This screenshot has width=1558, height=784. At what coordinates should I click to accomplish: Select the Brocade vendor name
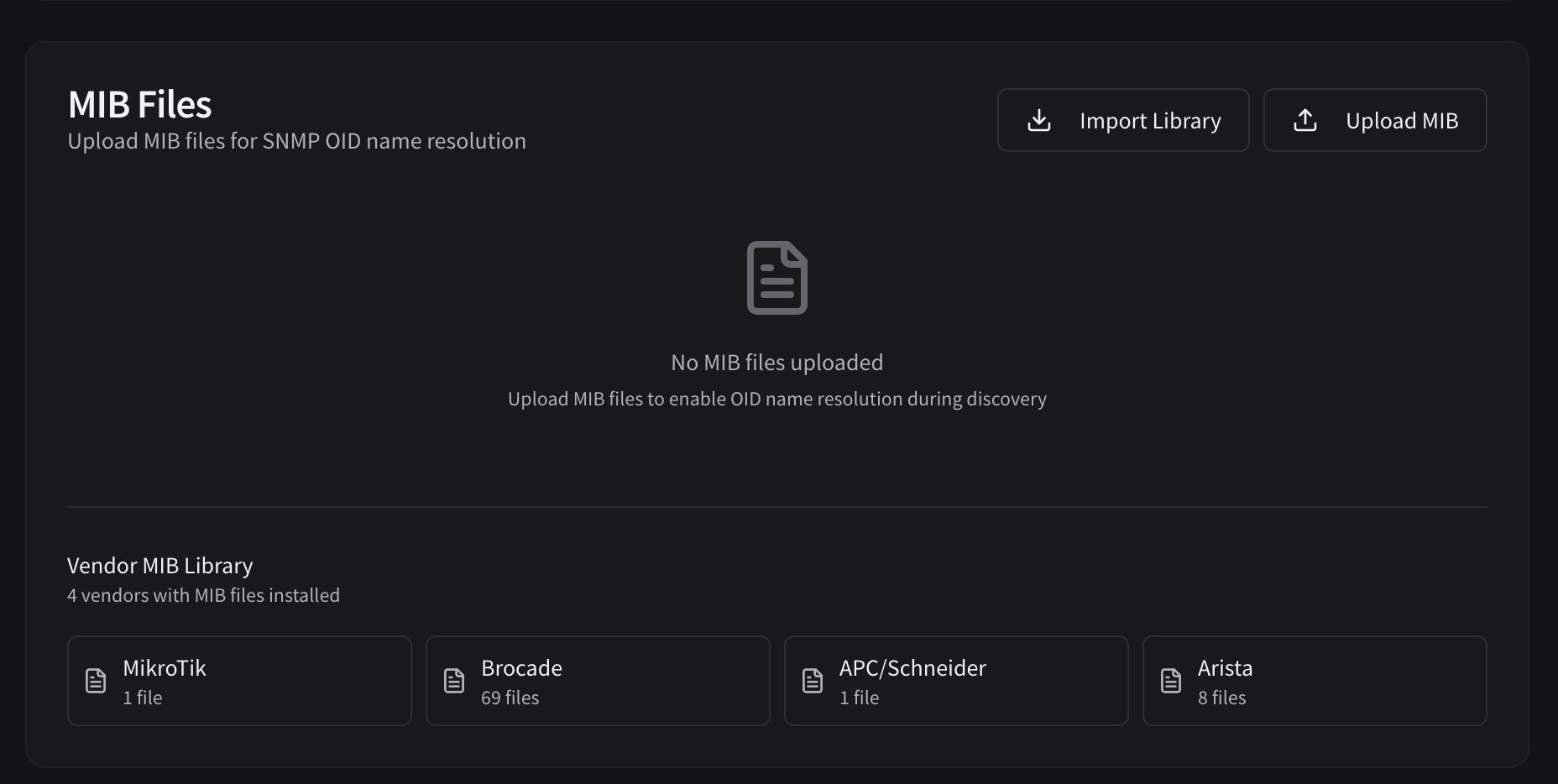point(521,668)
